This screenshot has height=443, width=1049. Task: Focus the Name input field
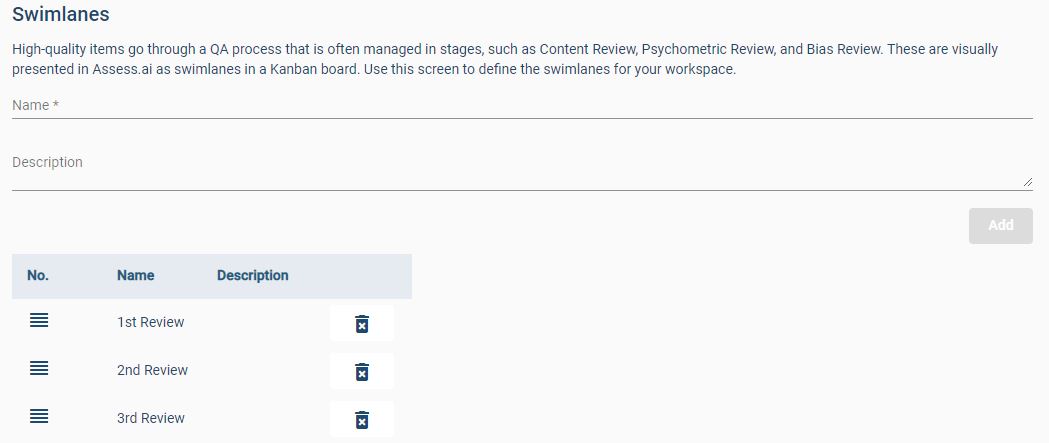coord(520,105)
